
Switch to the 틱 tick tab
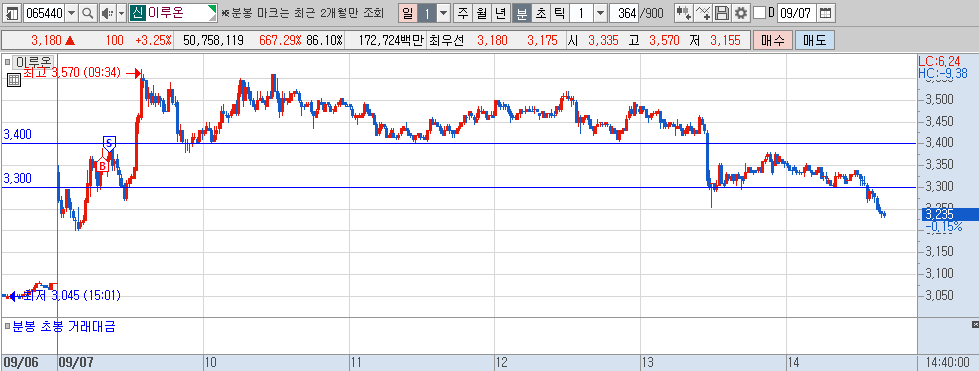click(x=559, y=12)
